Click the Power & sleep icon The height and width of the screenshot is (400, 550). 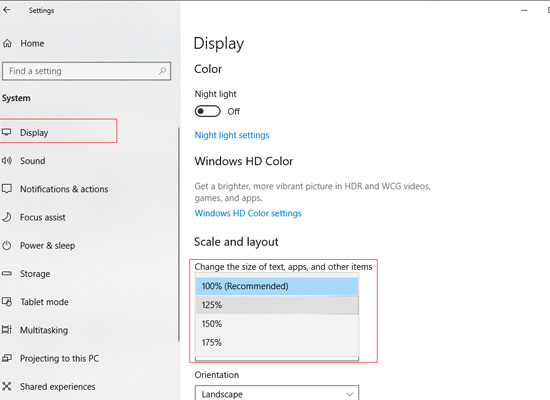[7, 245]
